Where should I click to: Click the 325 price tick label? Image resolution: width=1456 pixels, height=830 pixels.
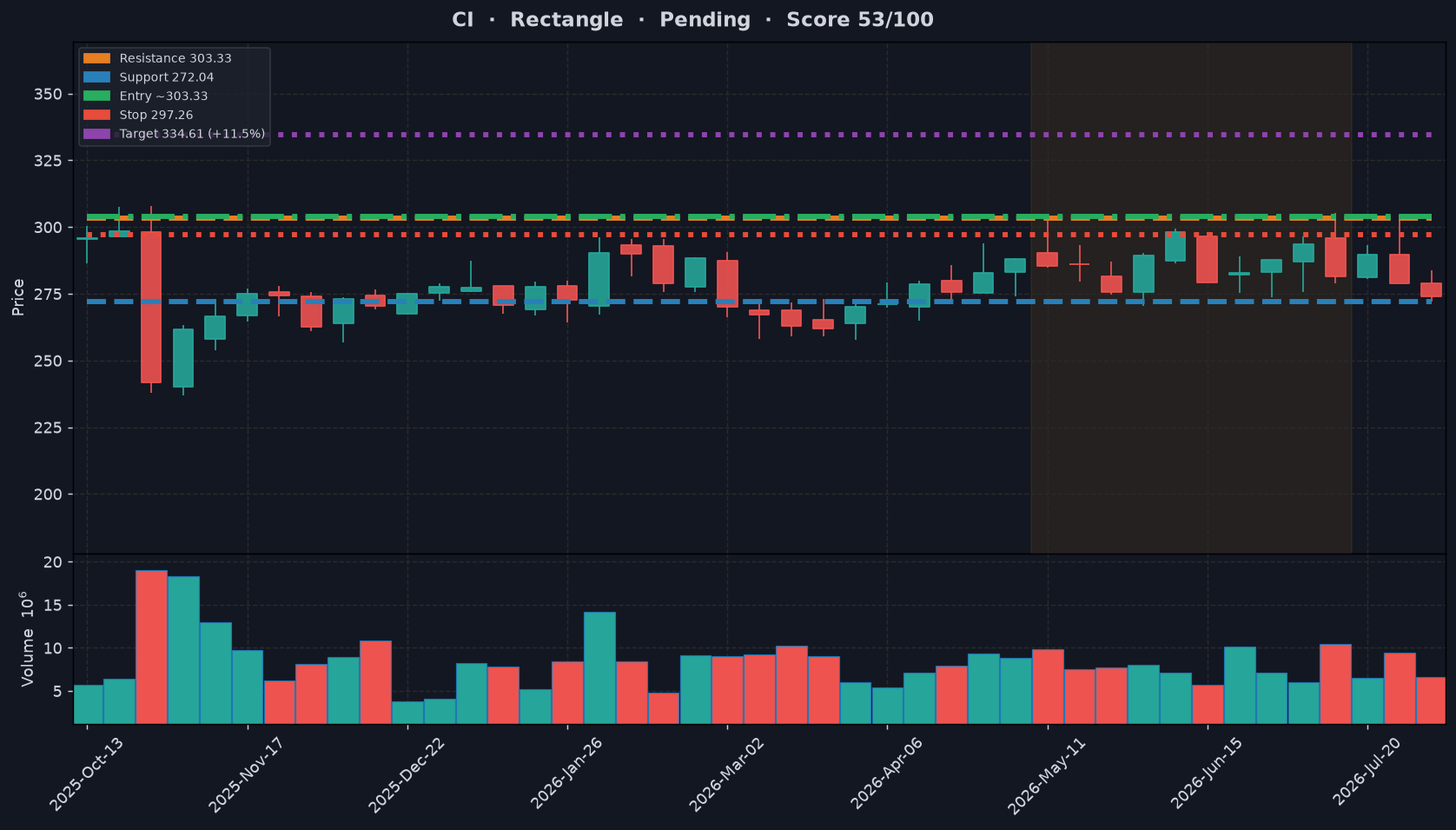(x=49, y=161)
